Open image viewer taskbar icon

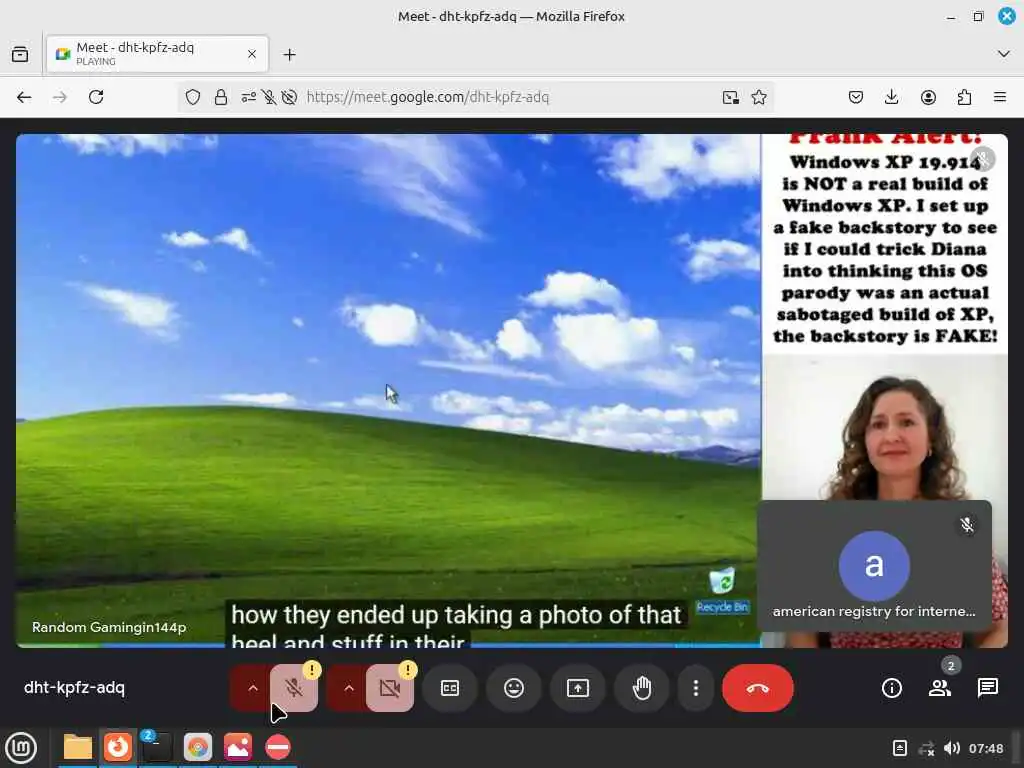click(238, 747)
